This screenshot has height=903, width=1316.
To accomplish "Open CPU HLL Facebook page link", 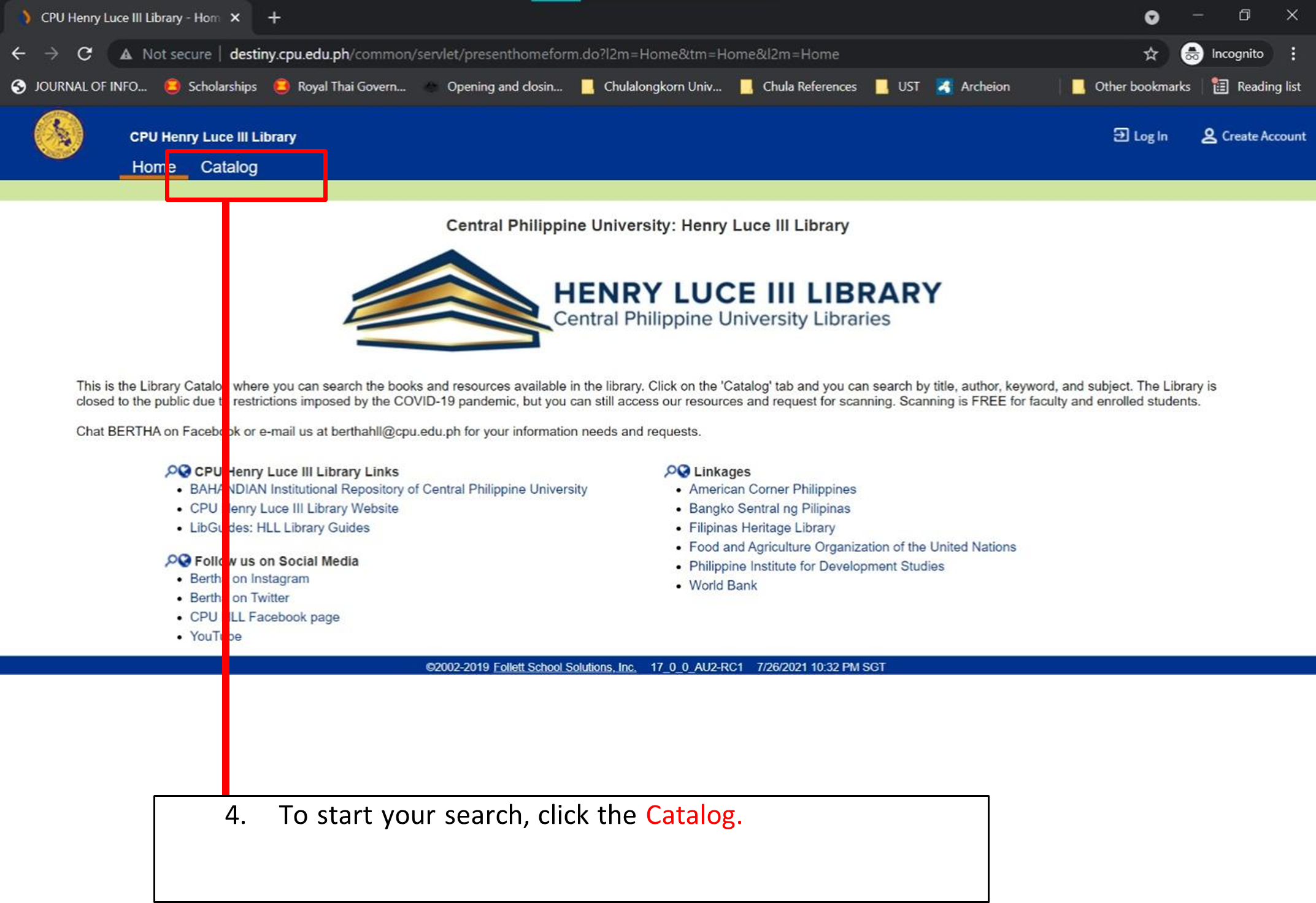I will [x=264, y=617].
